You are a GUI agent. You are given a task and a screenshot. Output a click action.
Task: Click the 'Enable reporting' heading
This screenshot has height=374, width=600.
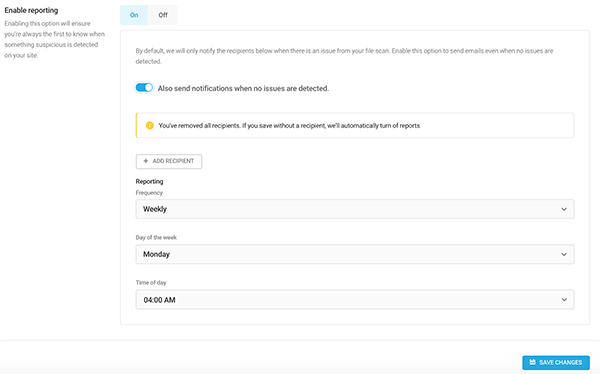[31, 10]
